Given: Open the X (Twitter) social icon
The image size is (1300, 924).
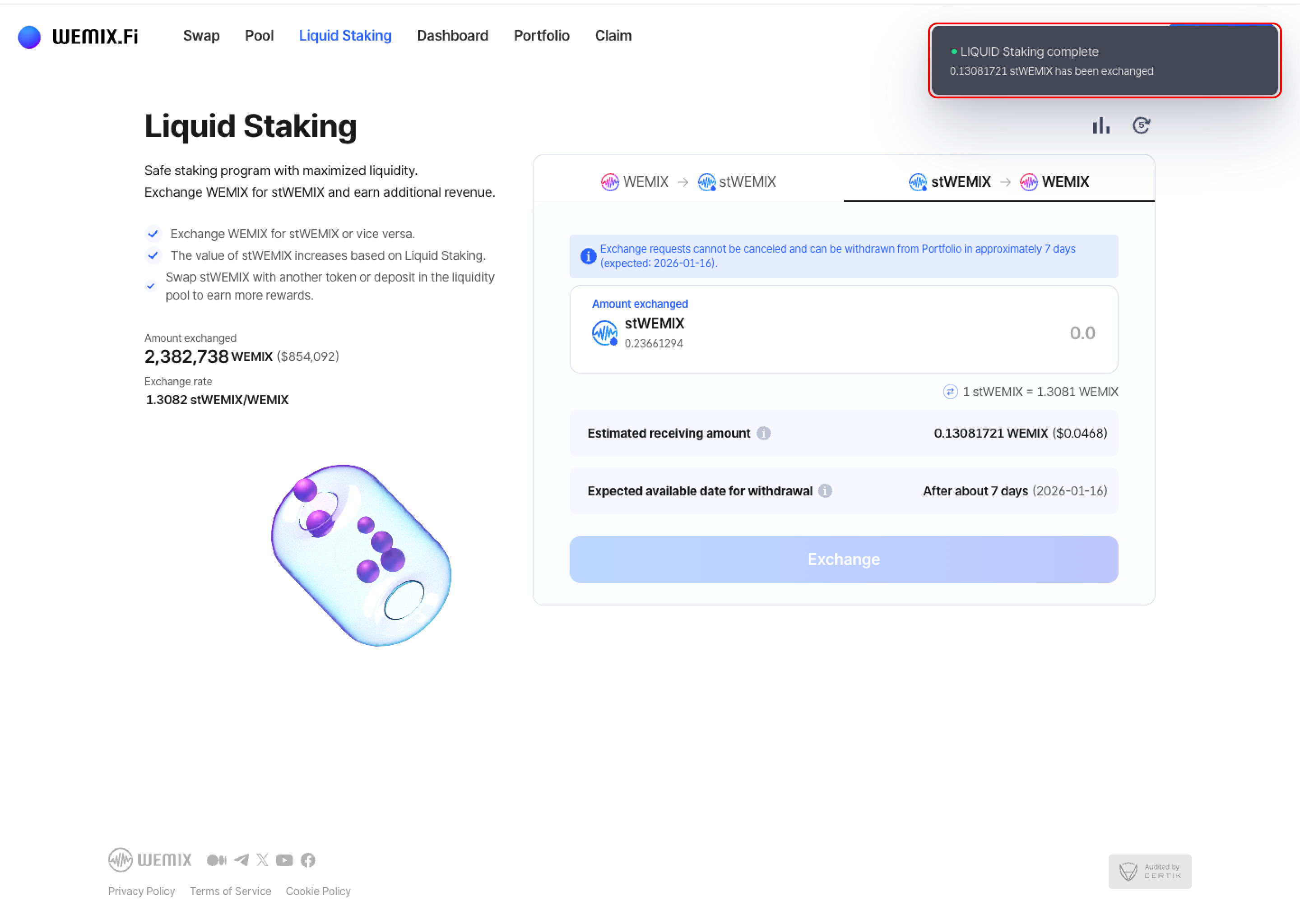Looking at the screenshot, I should pos(262,859).
